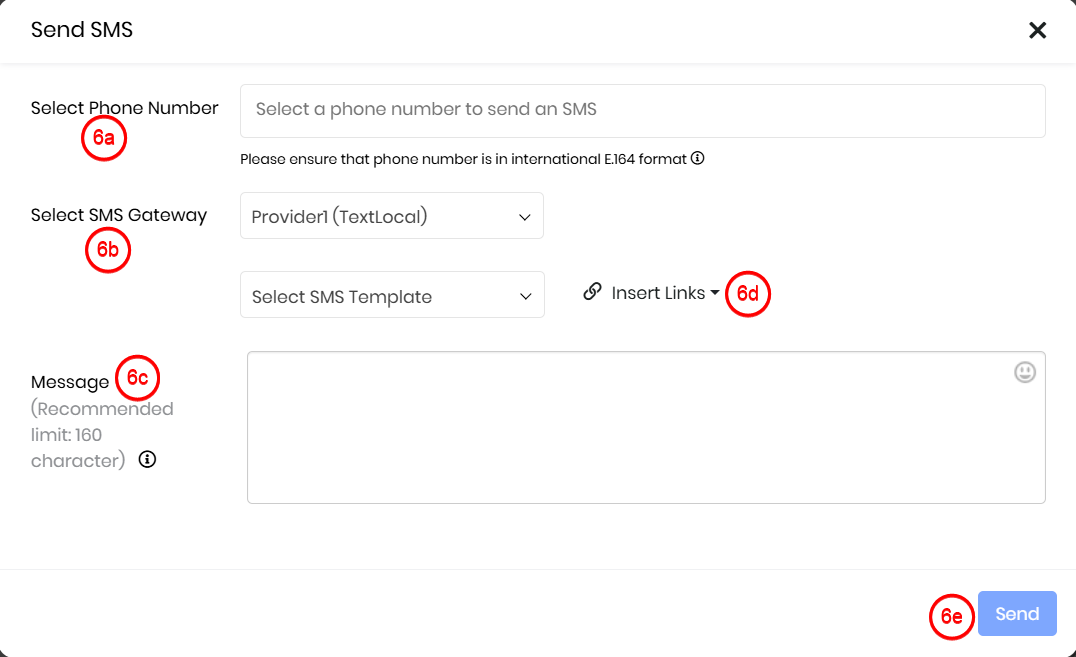Click the red 6a annotation marker
The width and height of the screenshot is (1076, 657).
(x=104, y=138)
